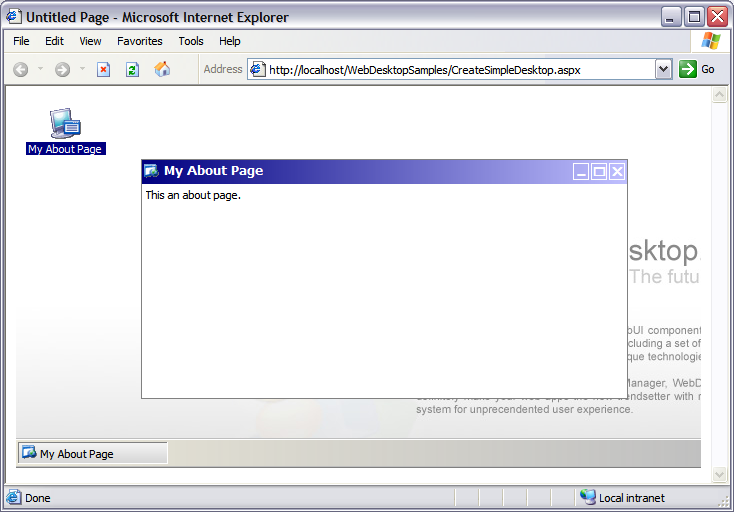734x512 pixels.
Task: Expand the address bar dropdown arrow
Action: (663, 69)
